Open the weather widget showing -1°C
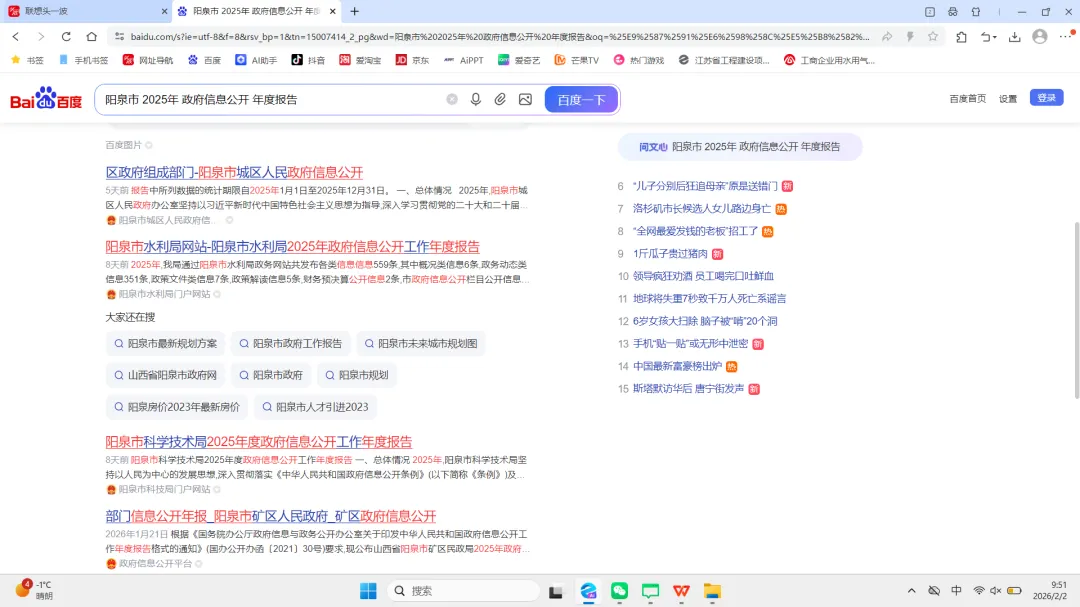 point(34,590)
